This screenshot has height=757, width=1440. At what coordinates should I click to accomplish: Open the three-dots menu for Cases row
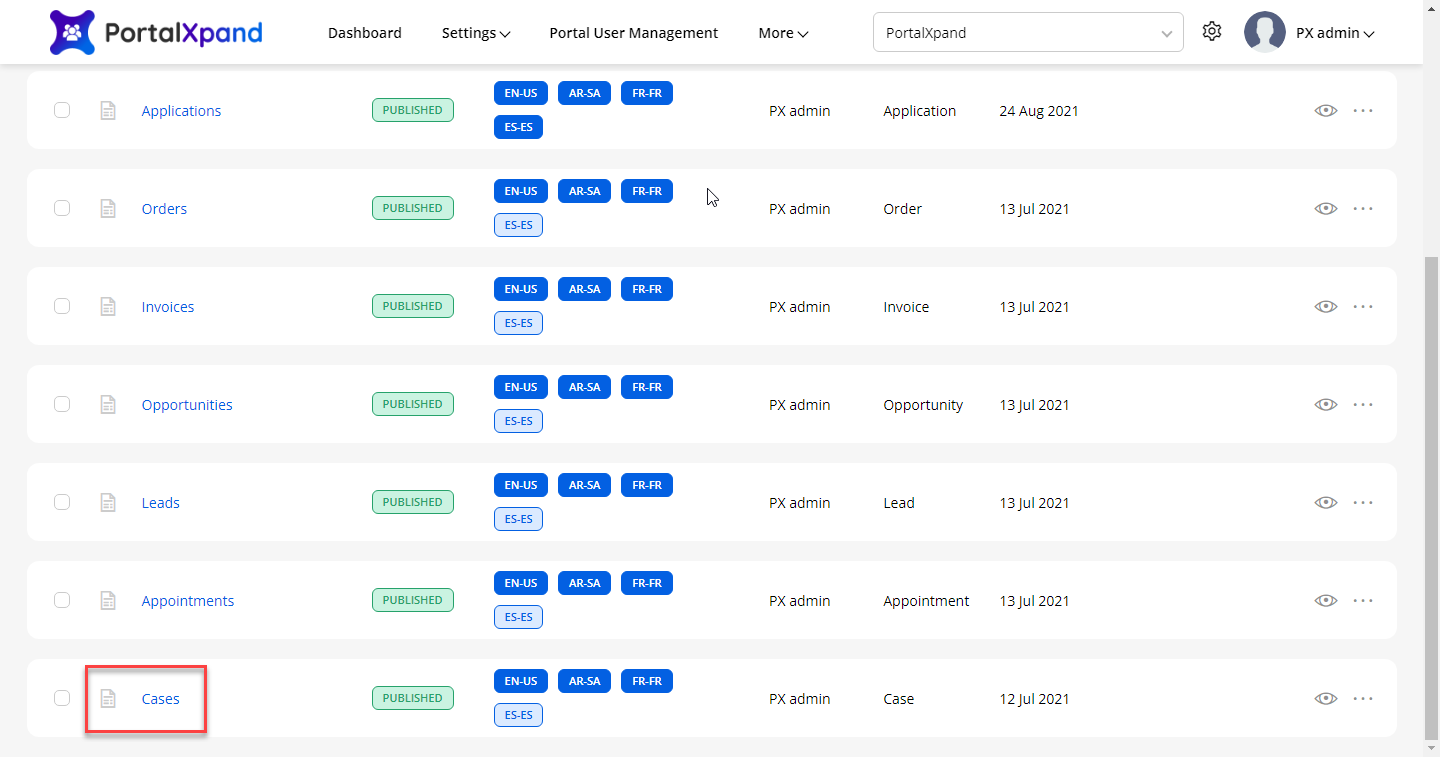coord(1363,699)
